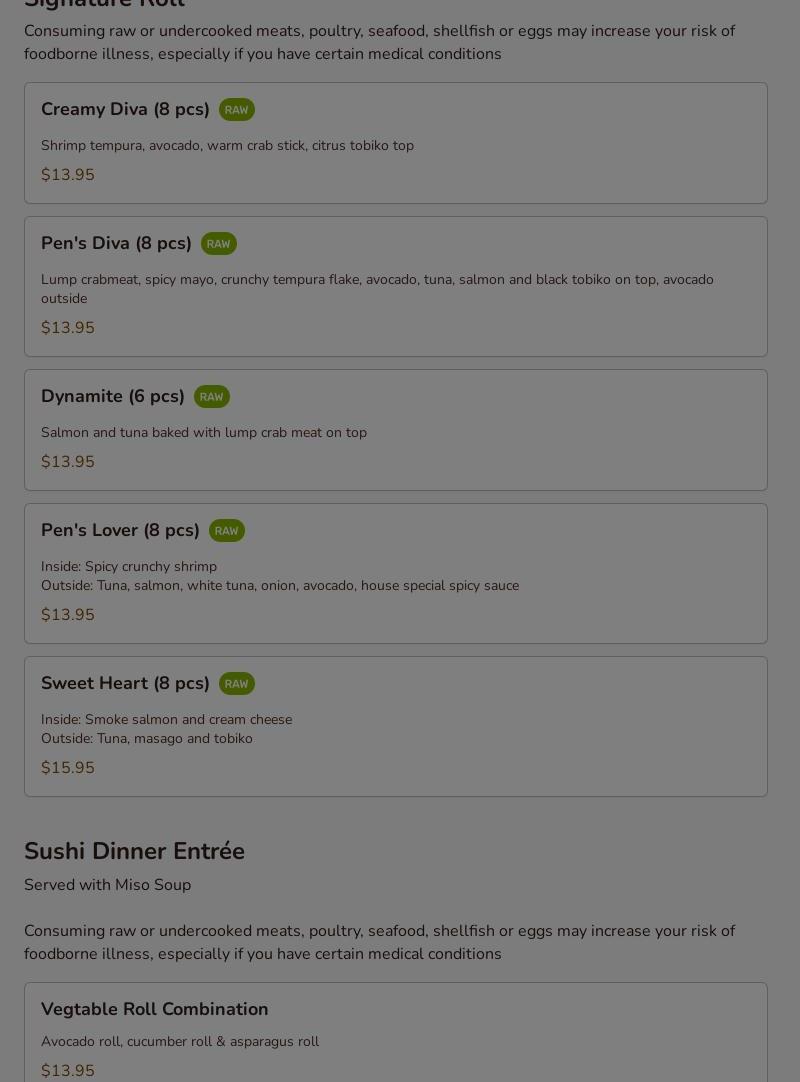Screen dimensions: 800x1082
Task: Click the Inside: Spicy crunchy shrimp line
Action: point(128,567)
